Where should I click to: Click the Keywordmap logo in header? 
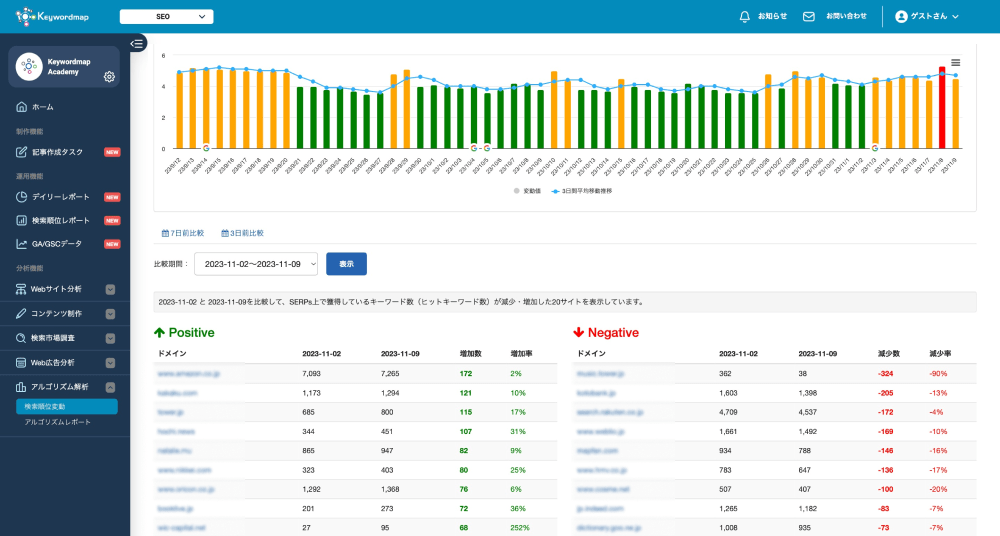click(x=52, y=17)
